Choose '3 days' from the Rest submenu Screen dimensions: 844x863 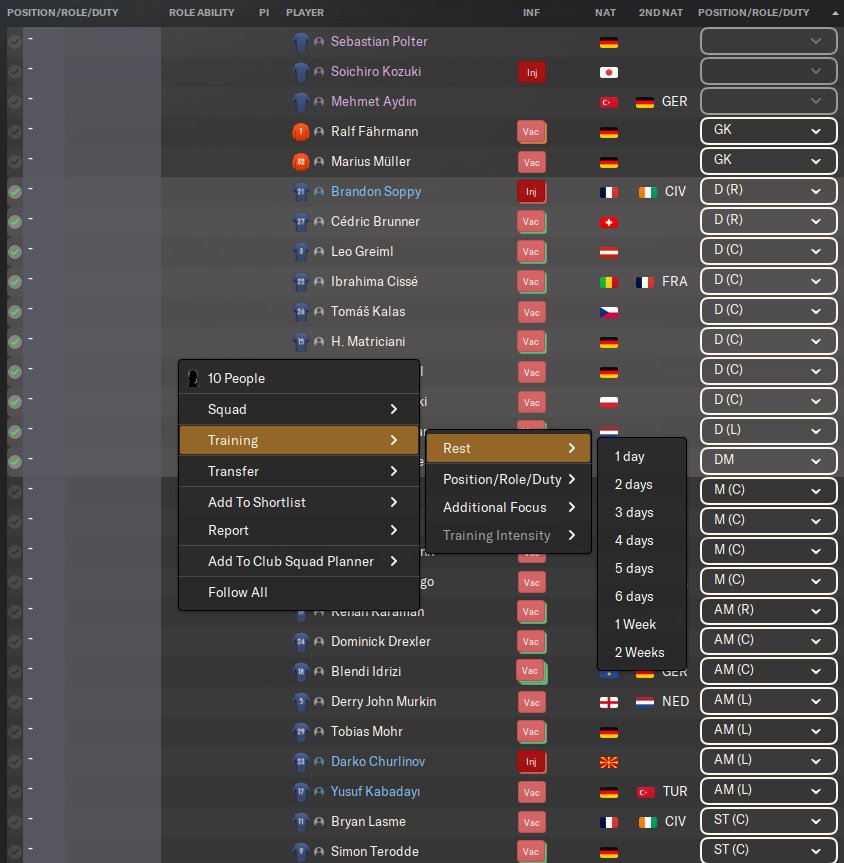[634, 513]
